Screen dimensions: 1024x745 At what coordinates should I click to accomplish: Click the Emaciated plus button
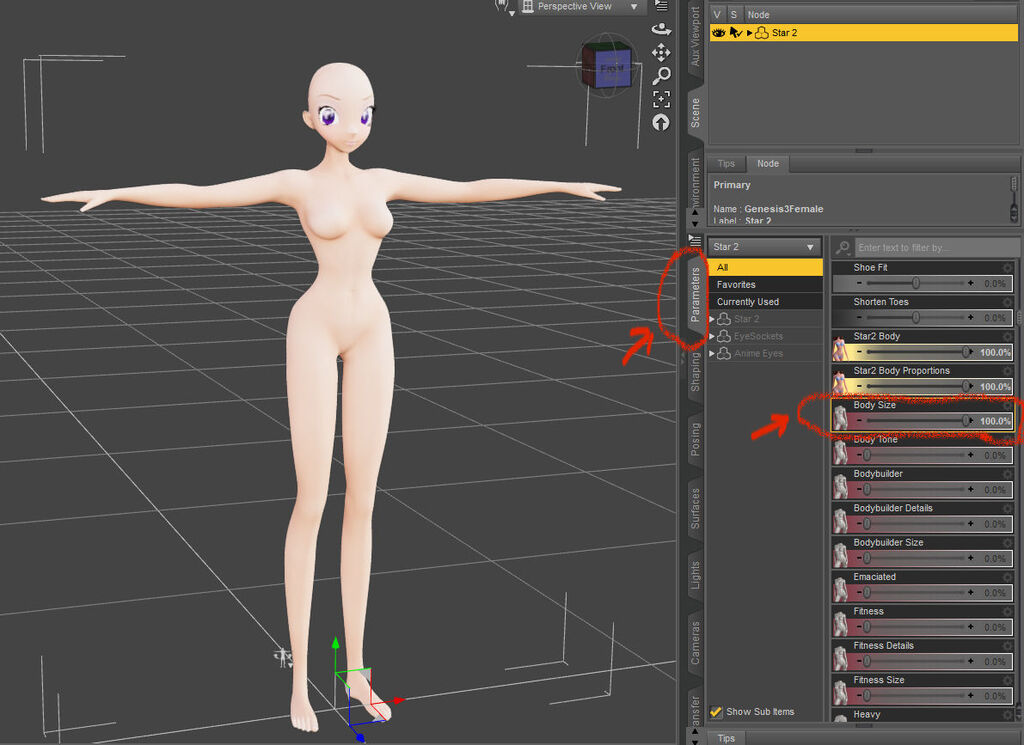click(970, 593)
